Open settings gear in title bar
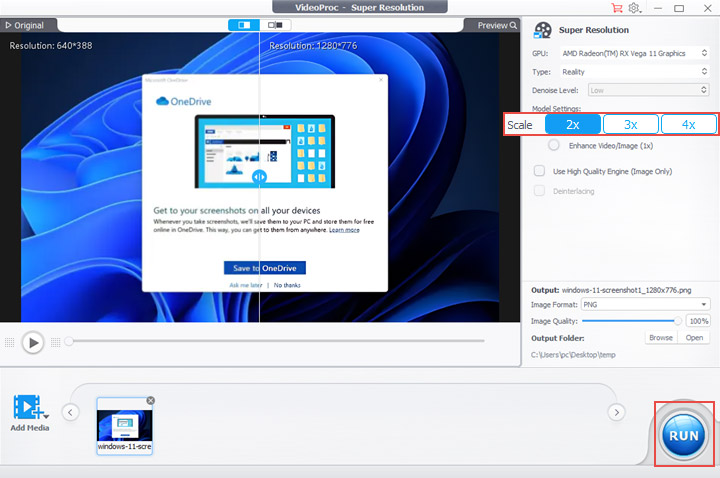 click(634, 8)
